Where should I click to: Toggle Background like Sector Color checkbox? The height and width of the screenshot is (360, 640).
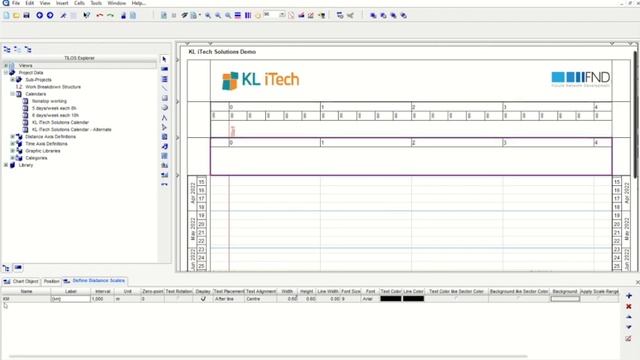(x=518, y=299)
